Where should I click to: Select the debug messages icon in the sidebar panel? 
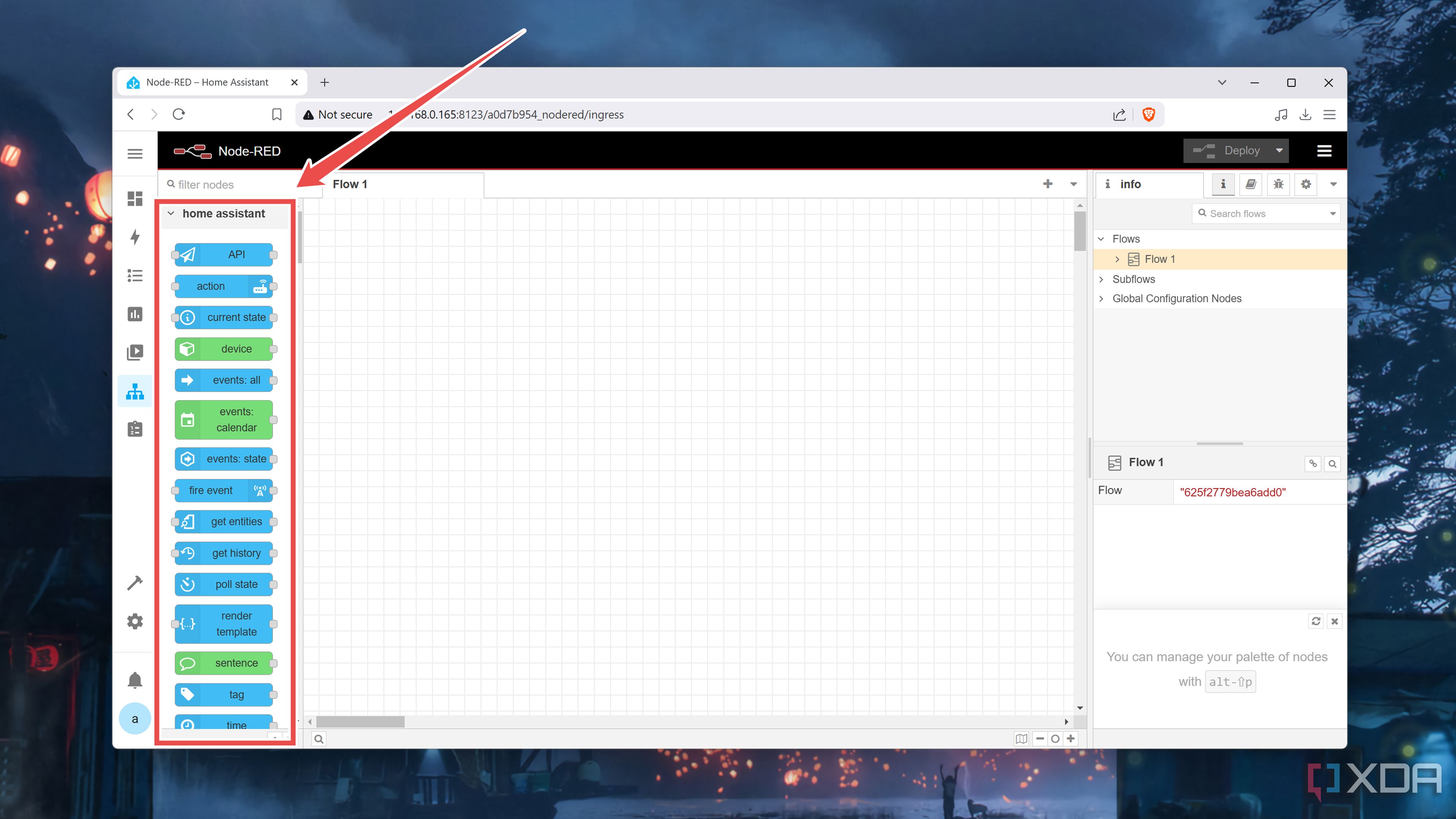coord(1278,184)
